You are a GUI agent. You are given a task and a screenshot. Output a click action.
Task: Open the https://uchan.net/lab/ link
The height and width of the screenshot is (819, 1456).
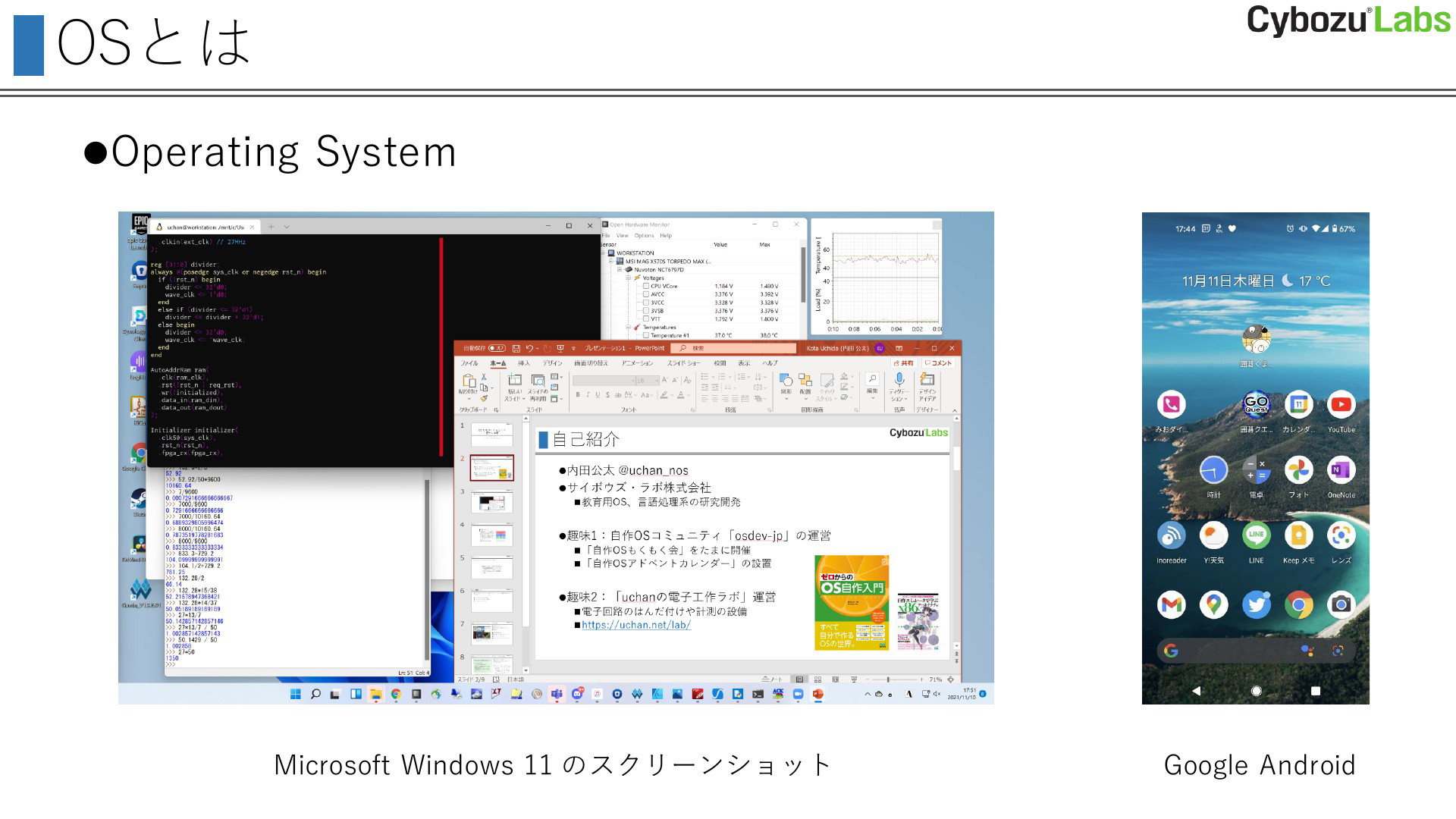pos(636,626)
